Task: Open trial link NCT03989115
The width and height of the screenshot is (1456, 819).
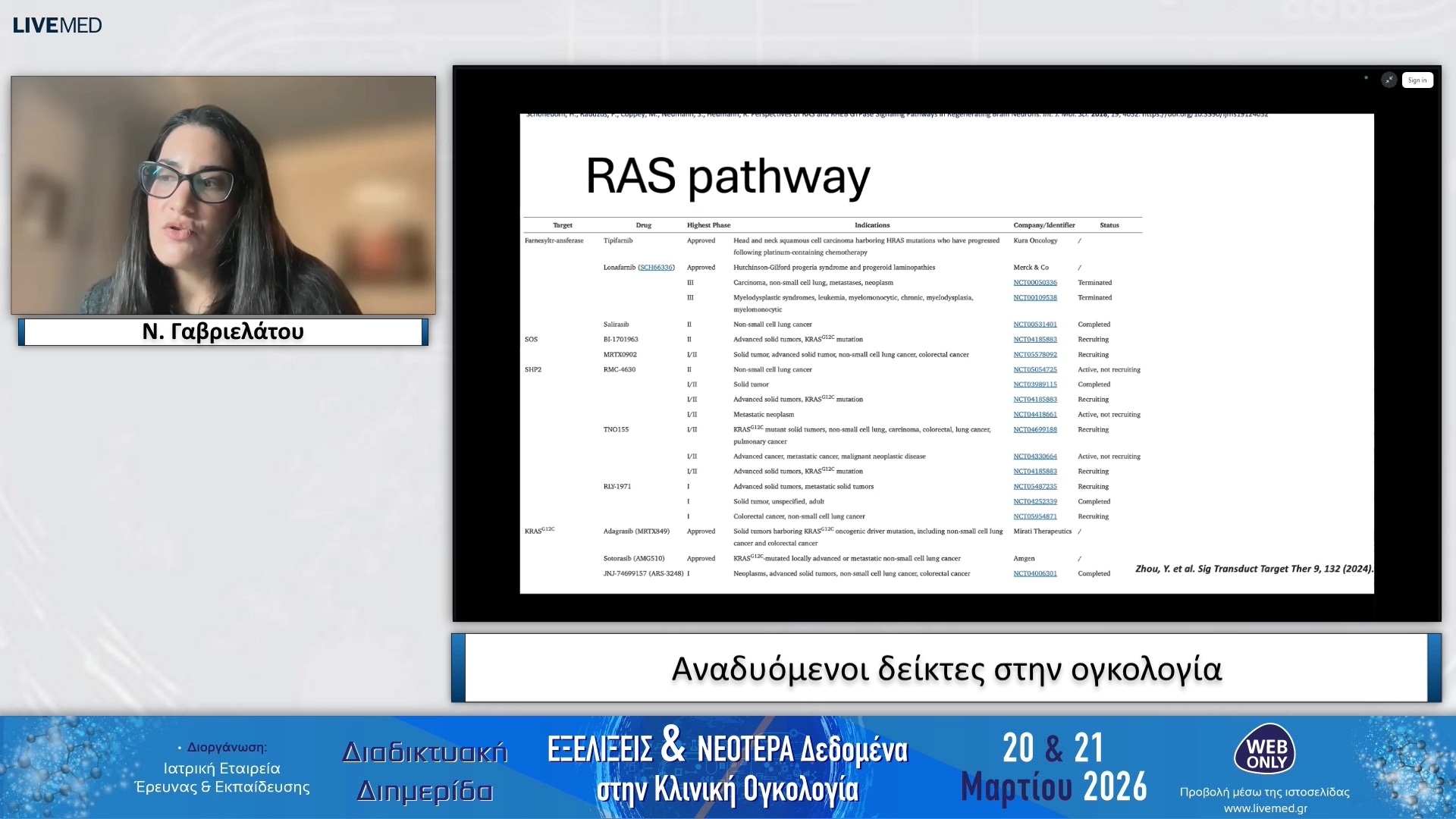Action: tap(1034, 384)
